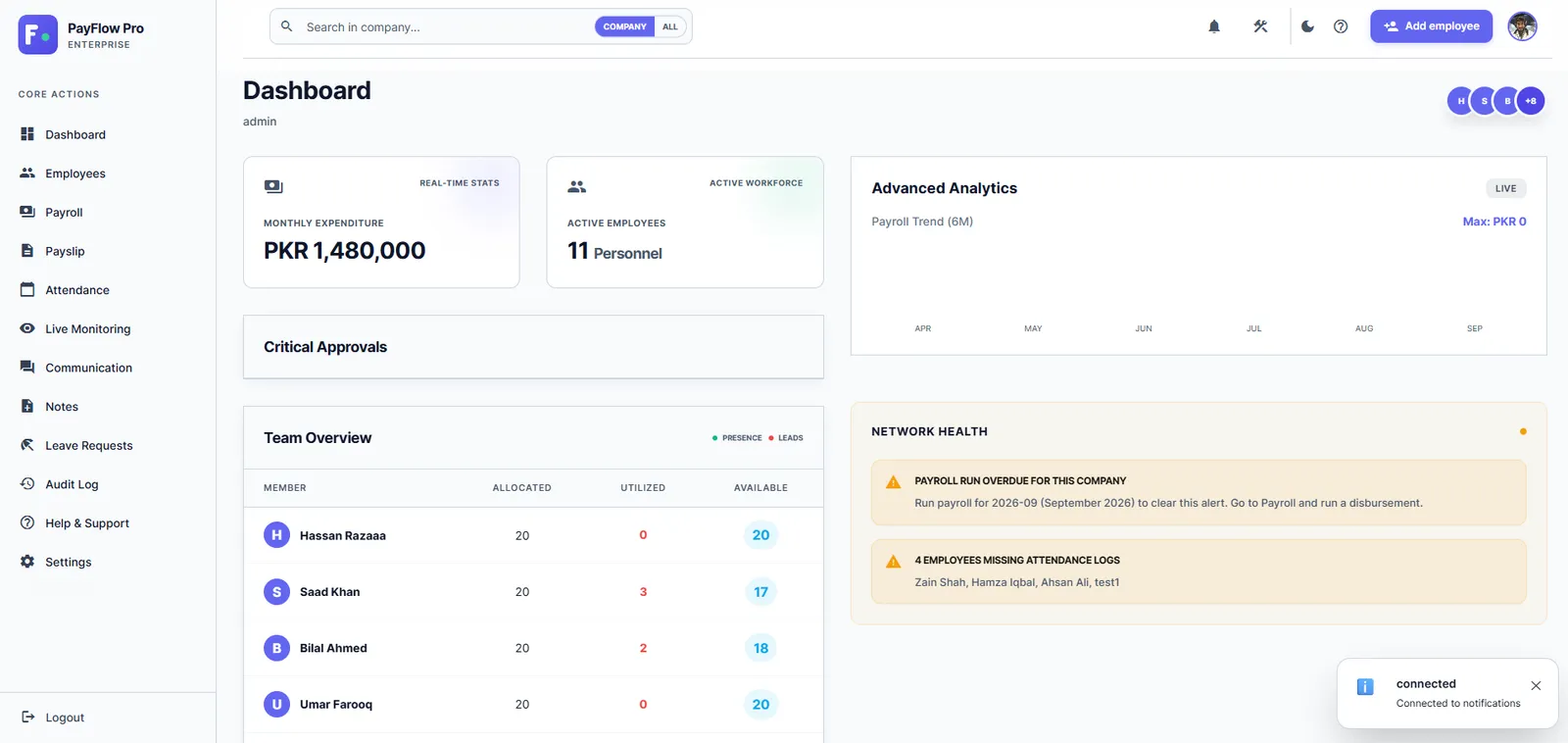Click the LIVE badge in Advanced Analytics
Screen dimensions: 1568x743
pyautogui.click(x=1506, y=188)
